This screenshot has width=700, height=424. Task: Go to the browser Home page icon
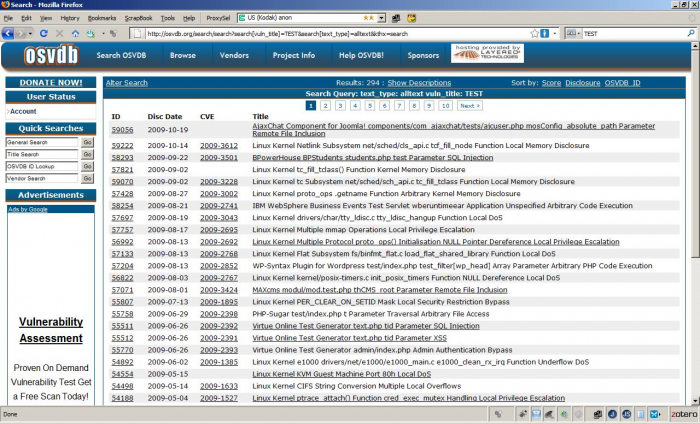[75, 33]
